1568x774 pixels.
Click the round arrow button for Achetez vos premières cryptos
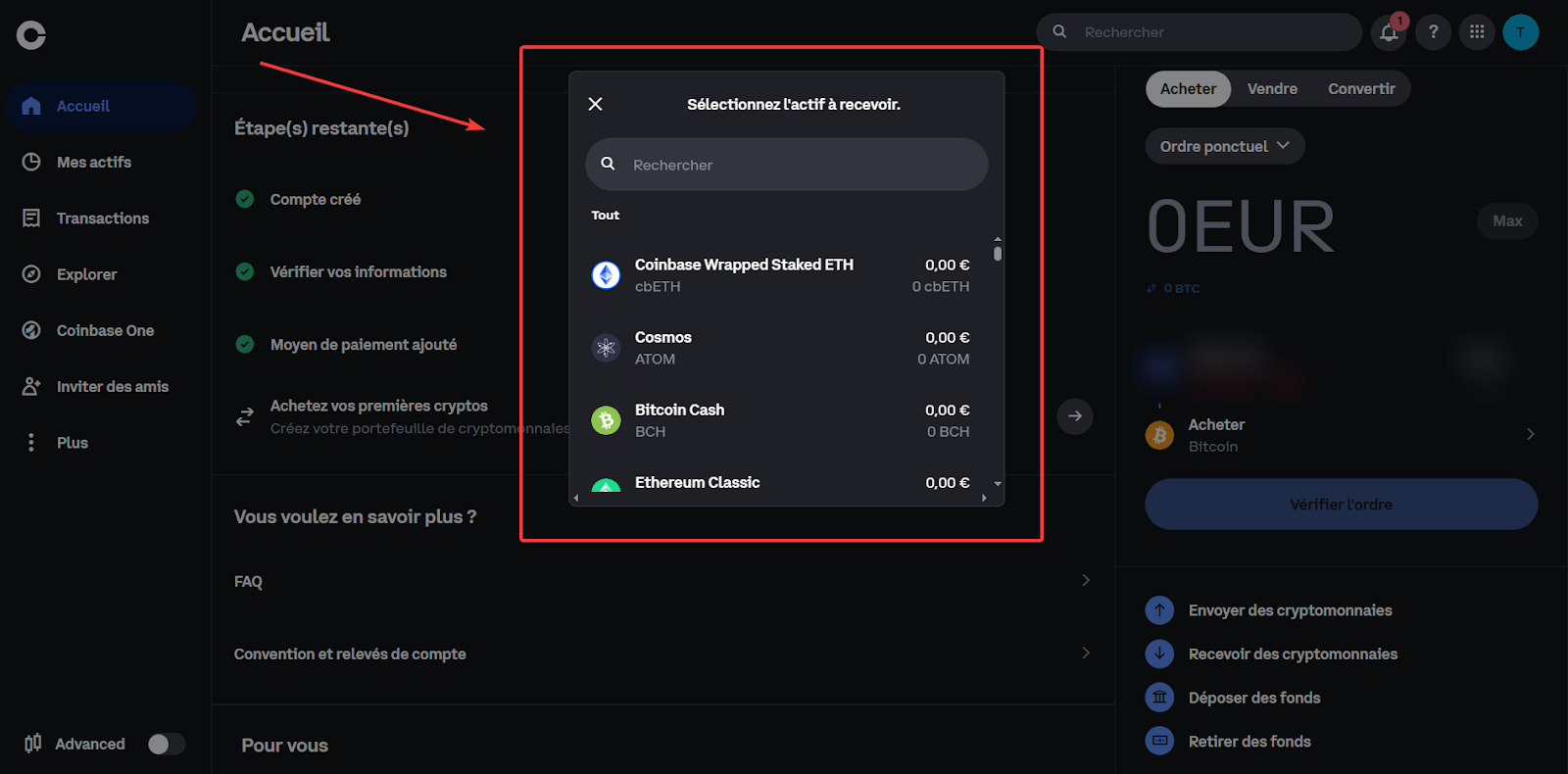tap(1075, 416)
